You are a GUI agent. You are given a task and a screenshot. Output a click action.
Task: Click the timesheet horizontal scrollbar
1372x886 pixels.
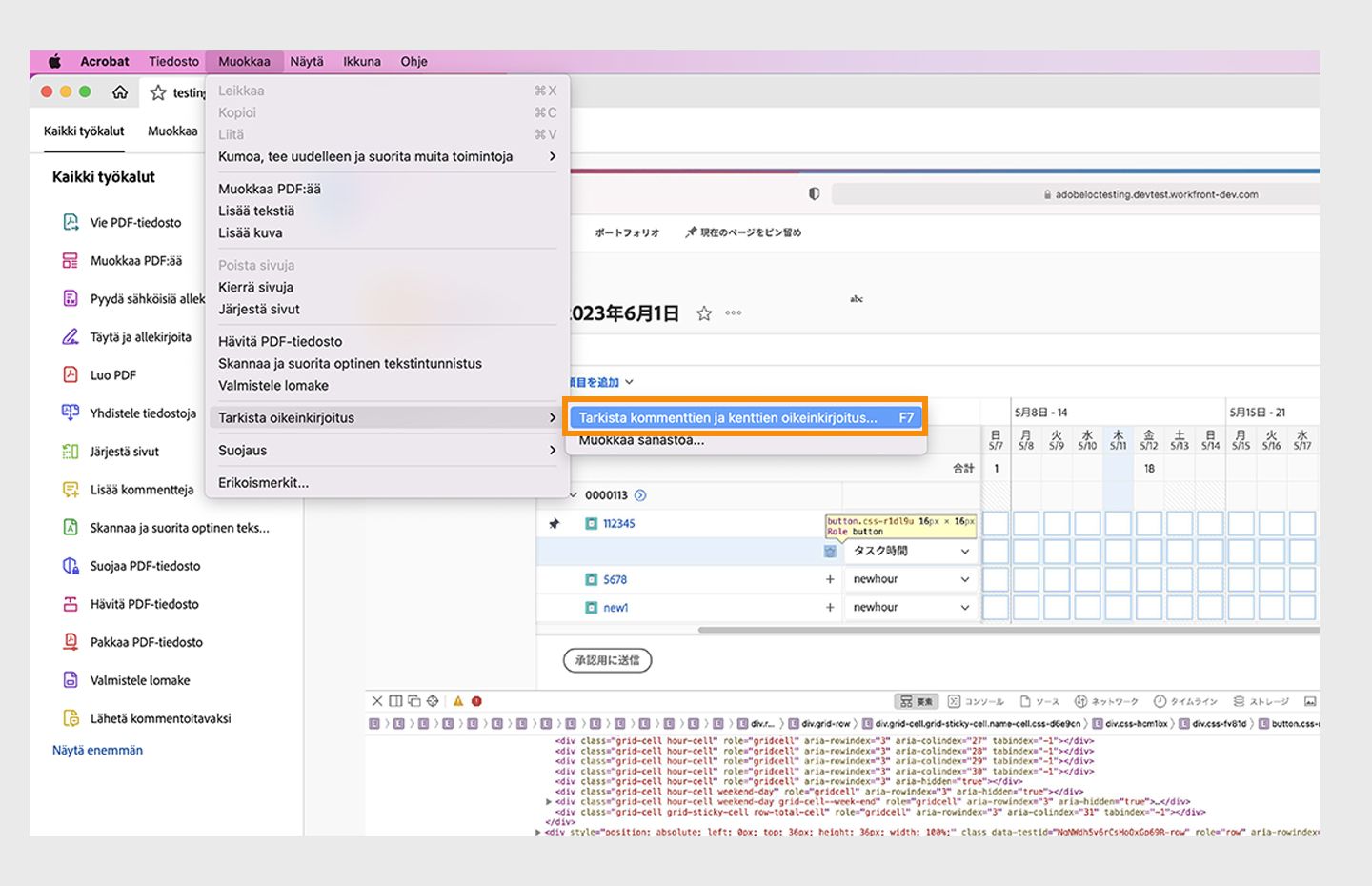1008,630
